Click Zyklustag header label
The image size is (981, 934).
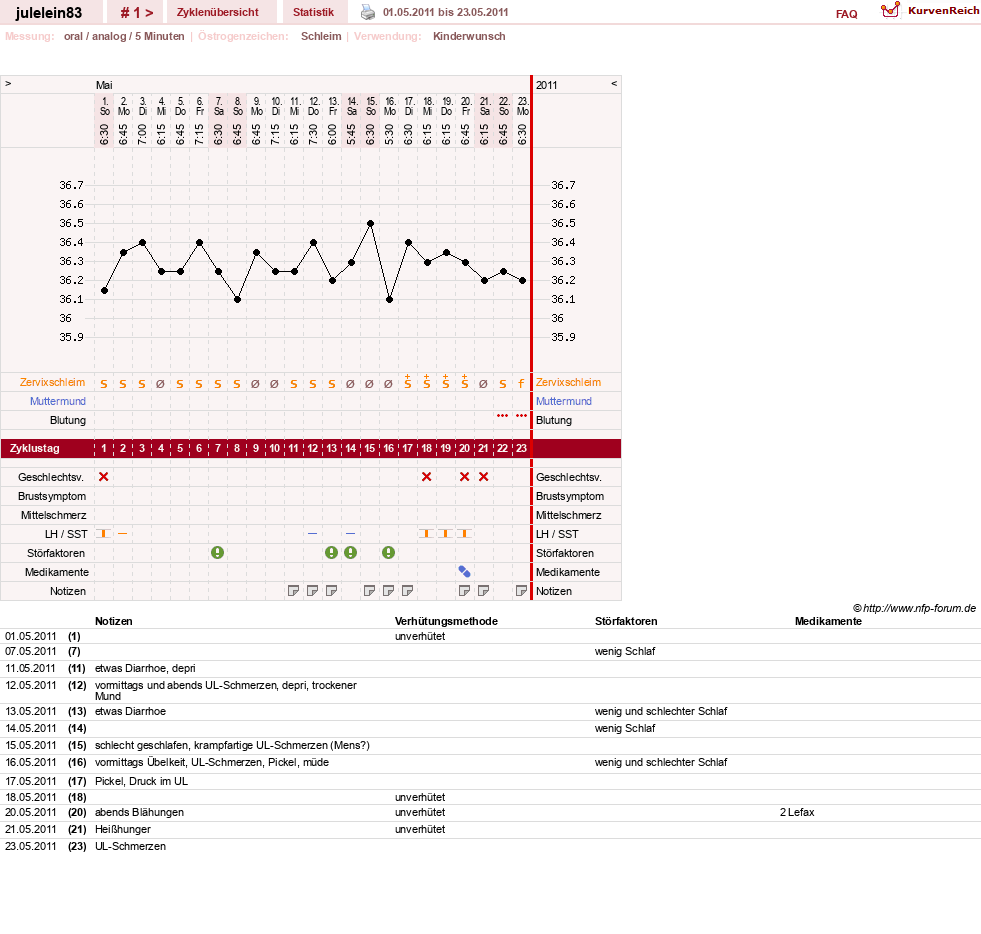(34, 449)
